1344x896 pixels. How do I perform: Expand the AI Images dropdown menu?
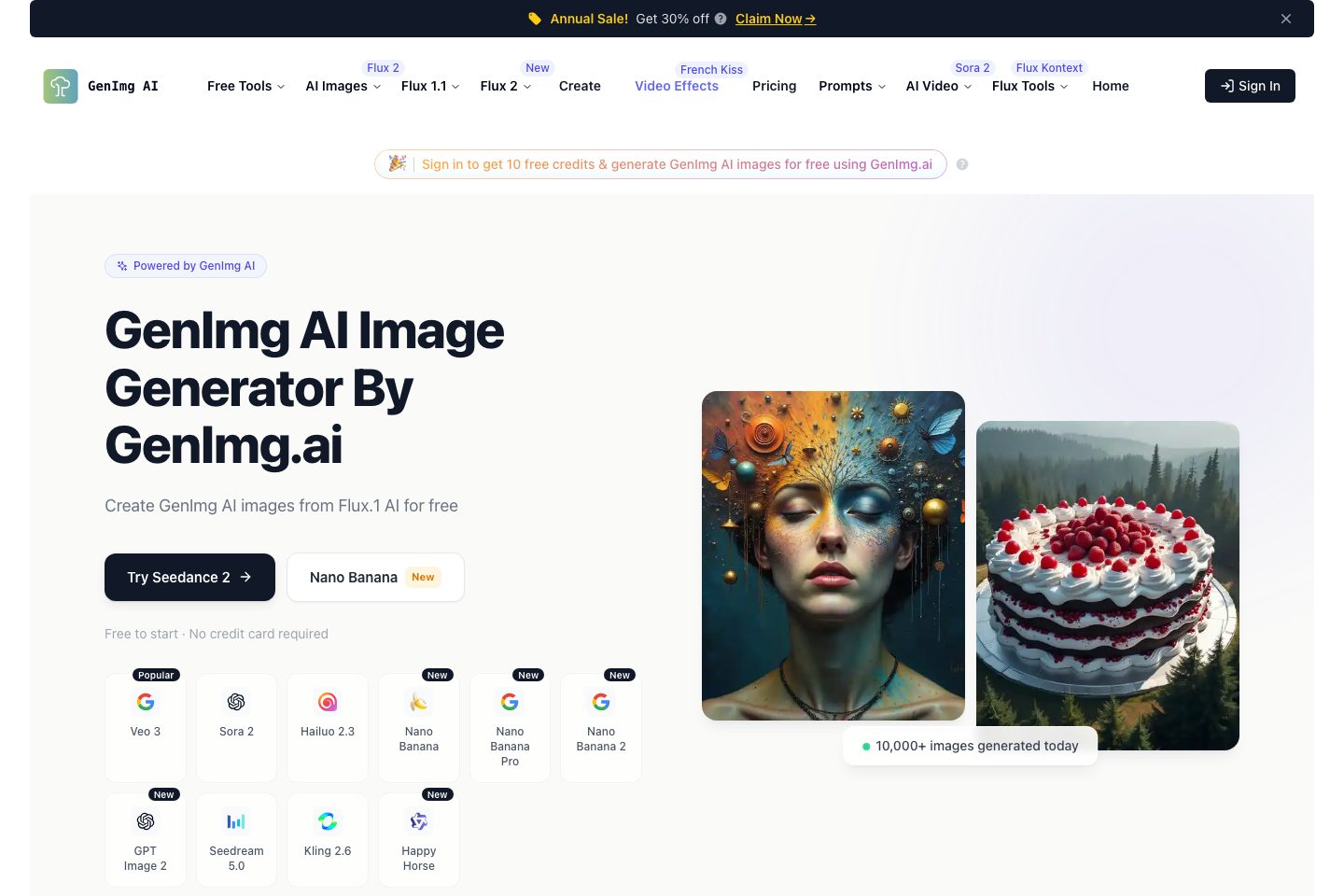pyautogui.click(x=343, y=86)
